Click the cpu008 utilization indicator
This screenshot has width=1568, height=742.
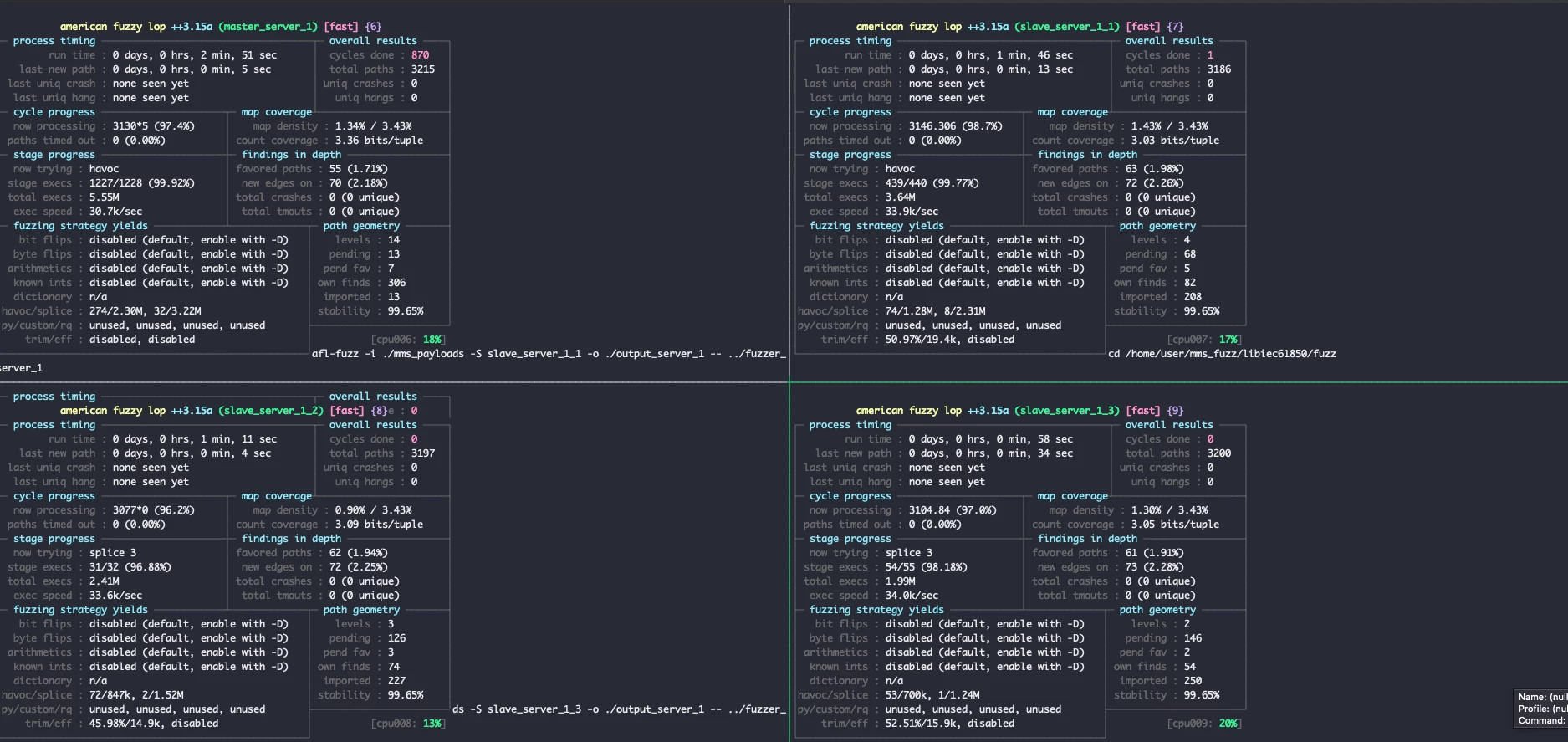(408, 724)
